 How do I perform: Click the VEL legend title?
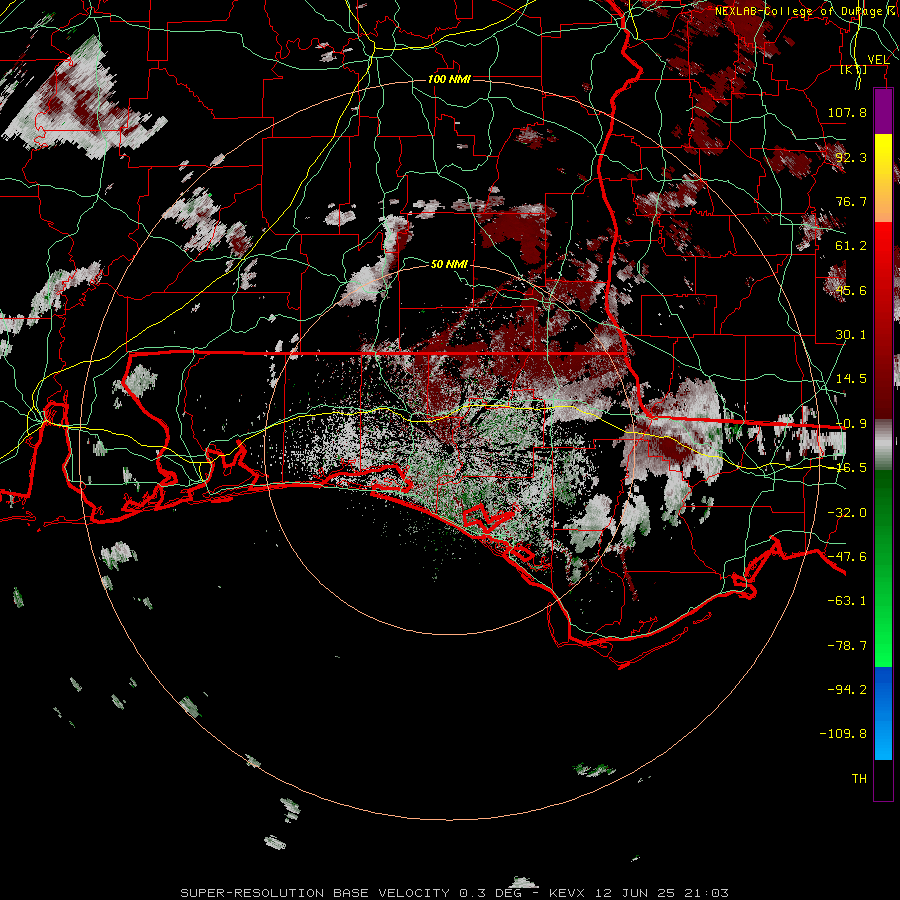pos(878,60)
